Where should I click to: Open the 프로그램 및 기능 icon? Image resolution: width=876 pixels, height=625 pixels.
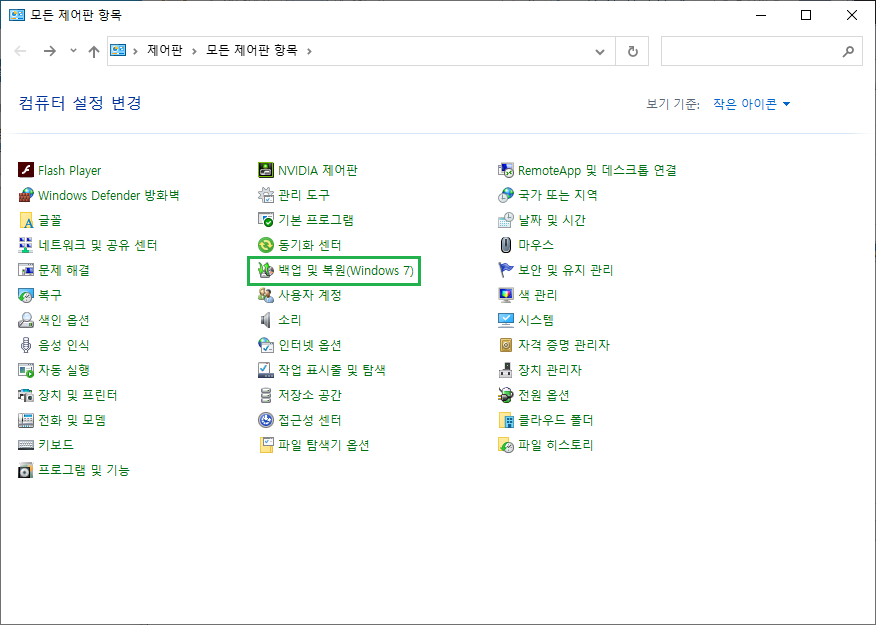[x=26, y=470]
